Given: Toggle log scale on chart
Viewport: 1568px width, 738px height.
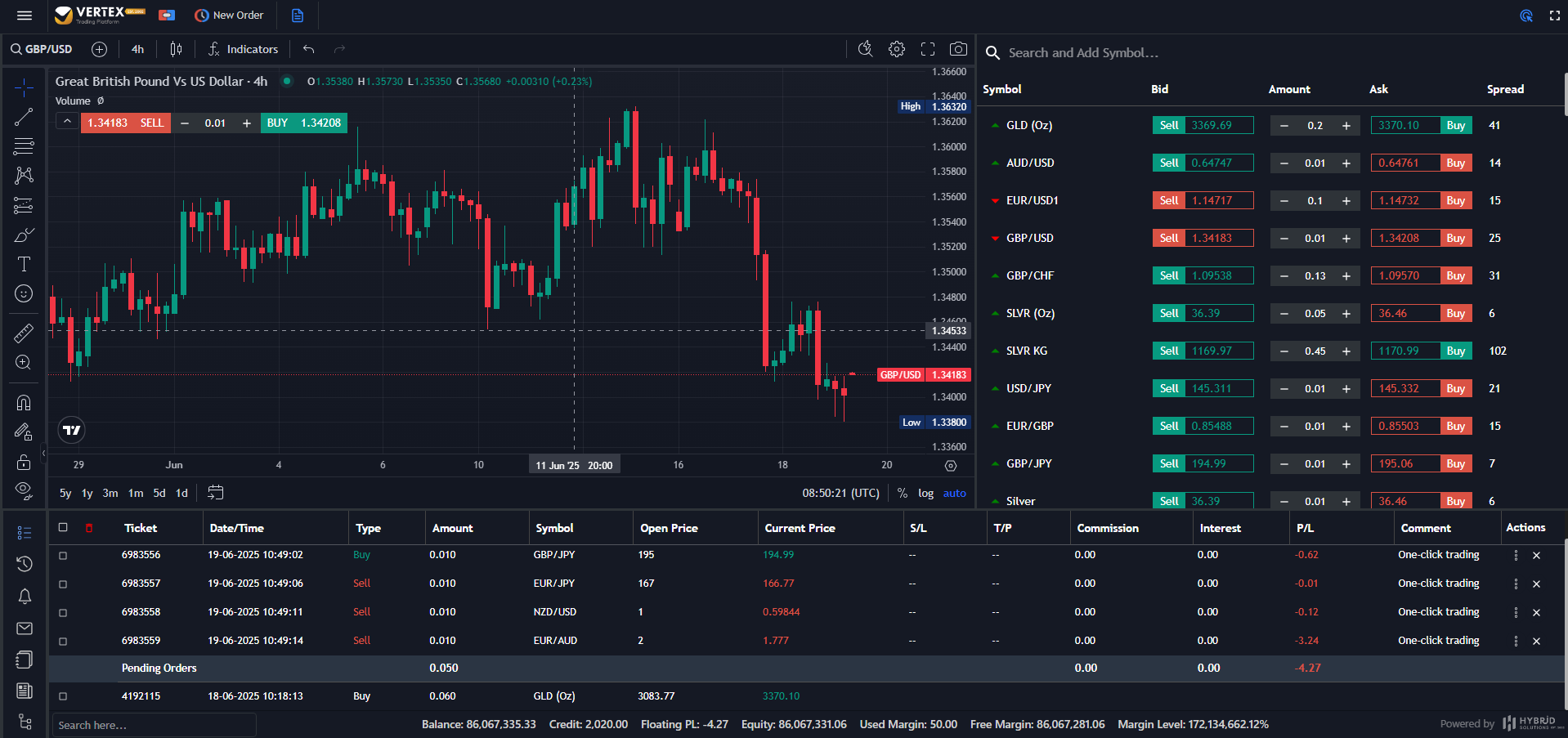Looking at the screenshot, I should [x=925, y=493].
